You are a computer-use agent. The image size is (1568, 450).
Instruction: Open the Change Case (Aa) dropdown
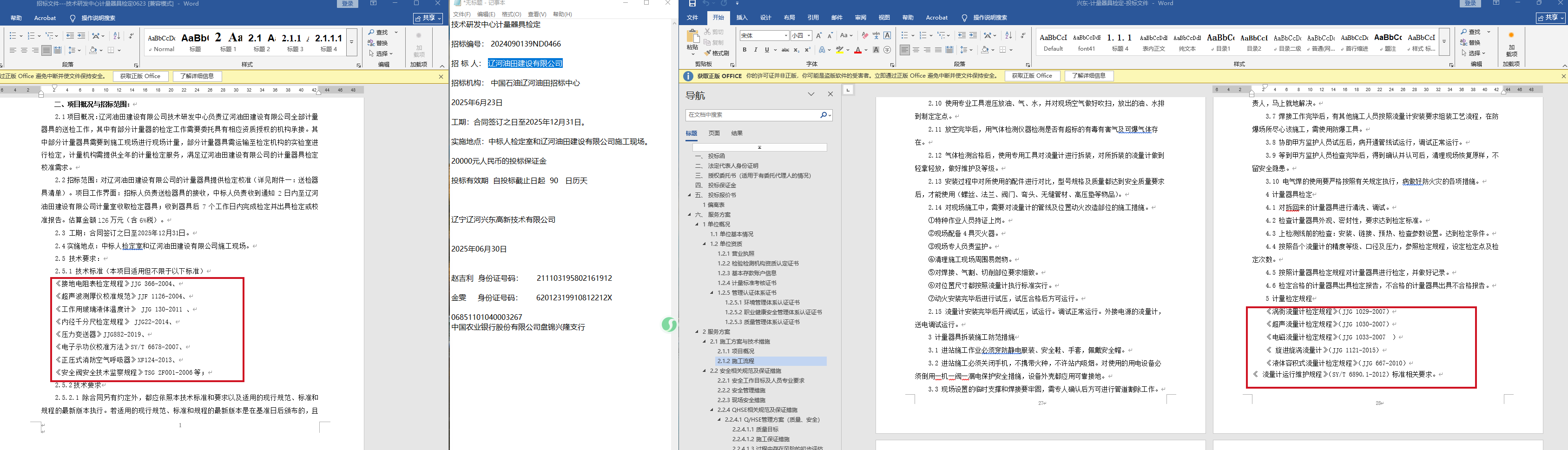(847, 35)
